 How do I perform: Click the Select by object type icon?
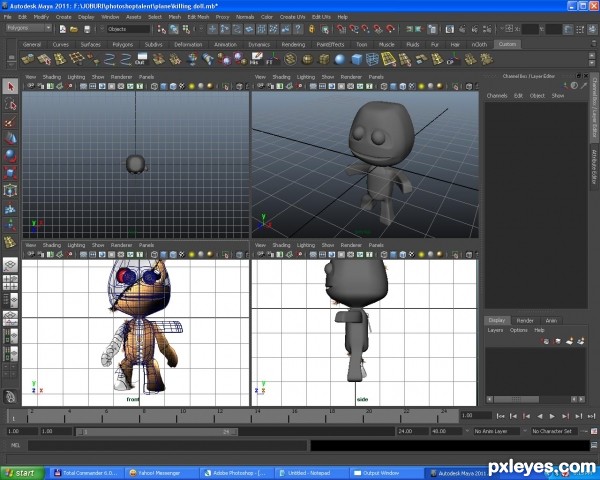pyautogui.click(x=174, y=29)
